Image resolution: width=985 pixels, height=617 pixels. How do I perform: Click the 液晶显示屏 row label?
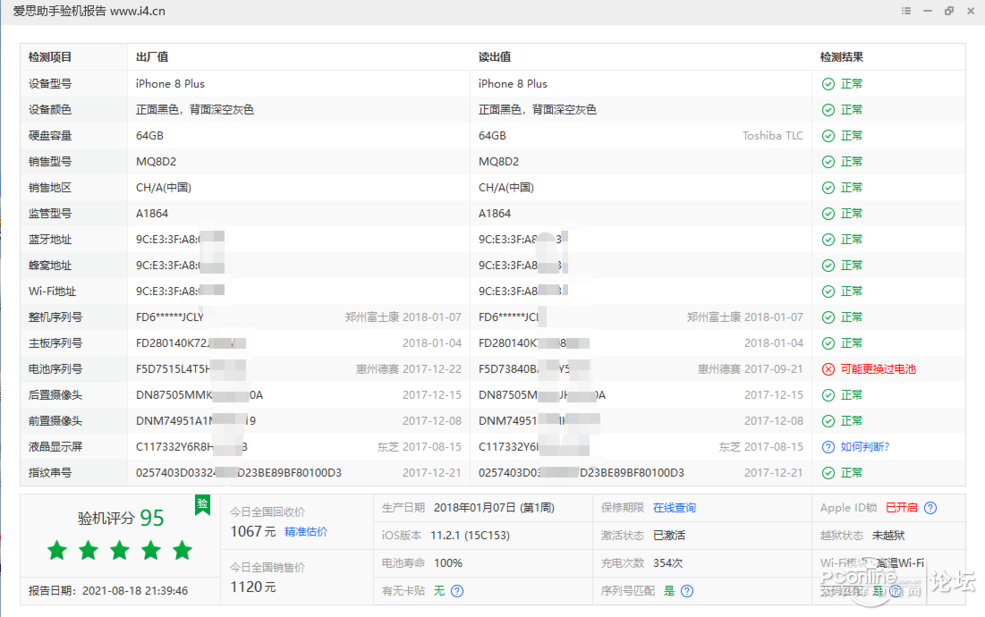click(x=55, y=447)
